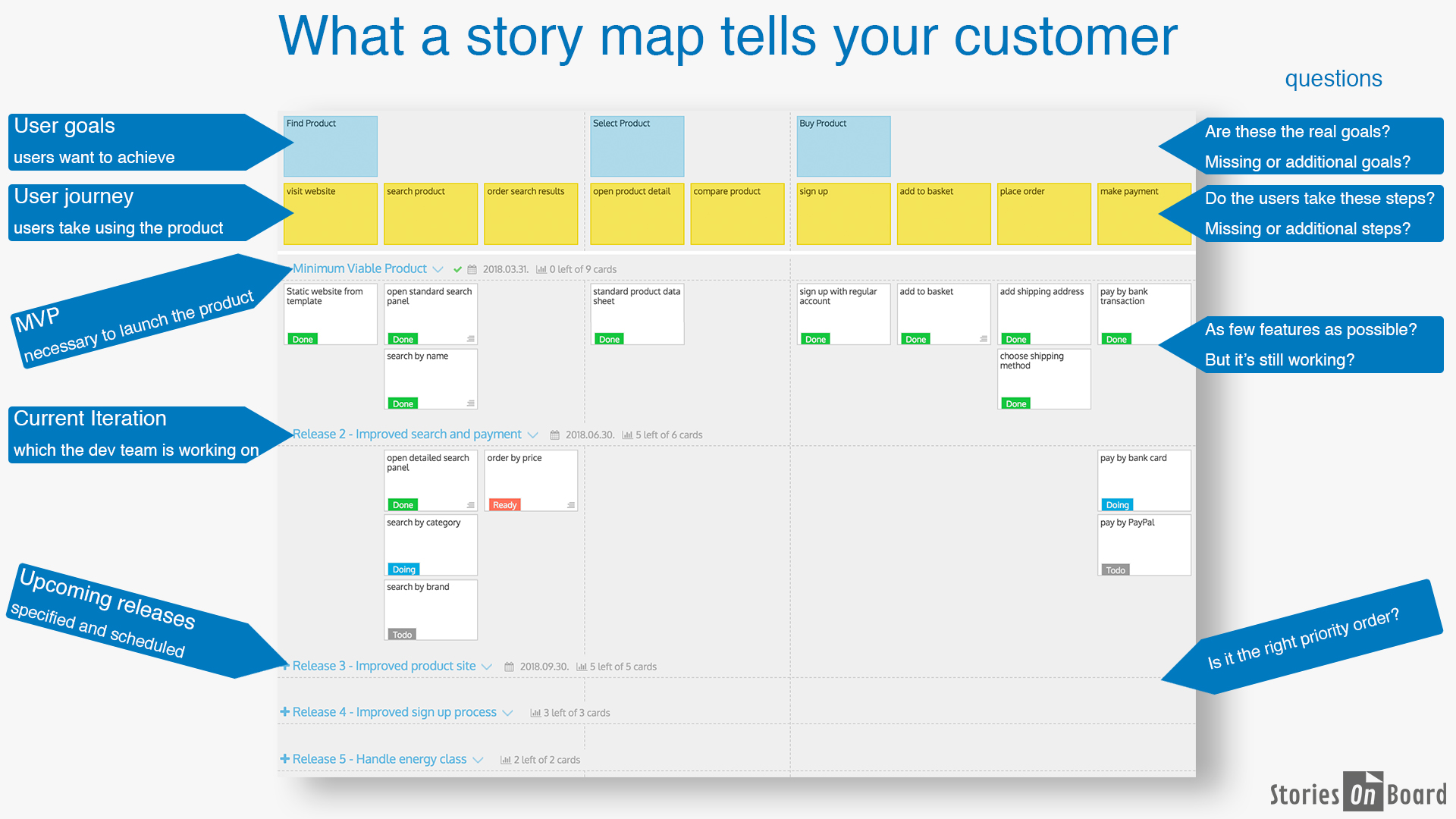
Task: Click chart icon next to '3 left of 3 cards'
Action: (535, 713)
